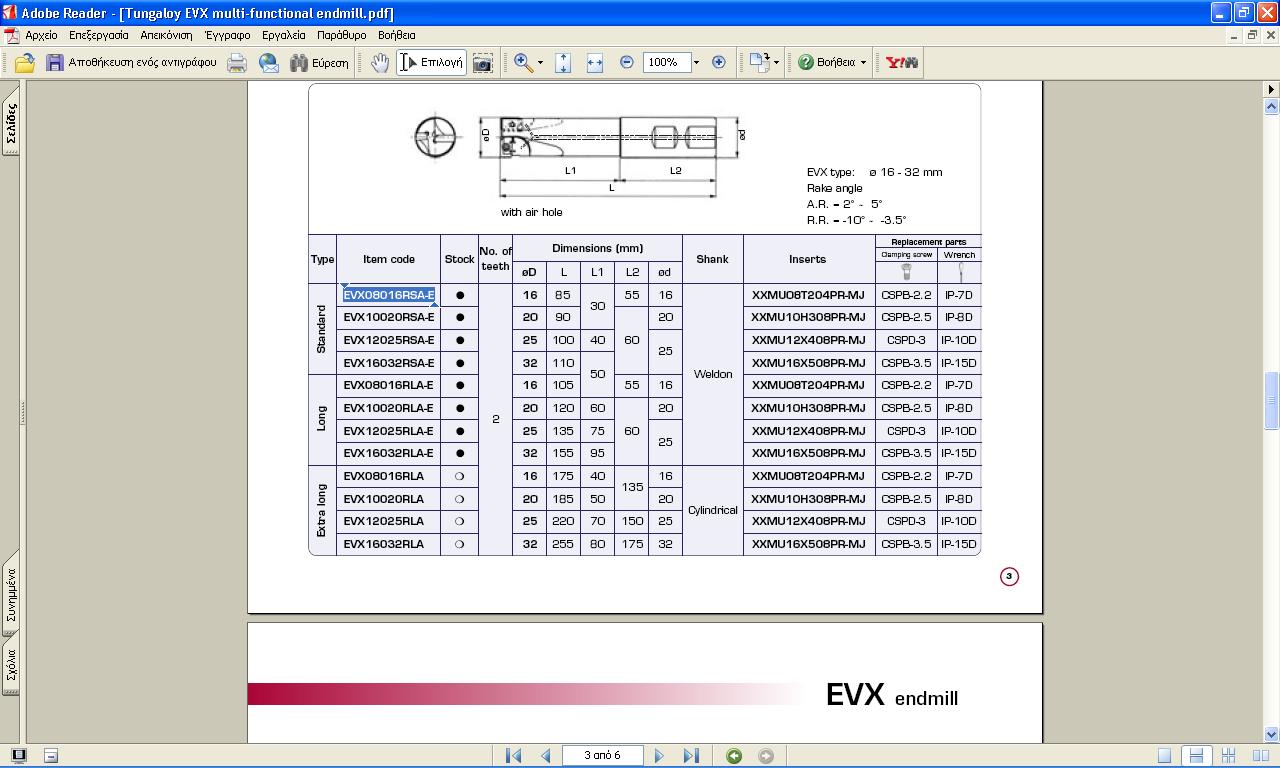Viewport: 1280px width, 768px height.
Task: Click the EVX16032RLA item code cell
Action: 389,544
